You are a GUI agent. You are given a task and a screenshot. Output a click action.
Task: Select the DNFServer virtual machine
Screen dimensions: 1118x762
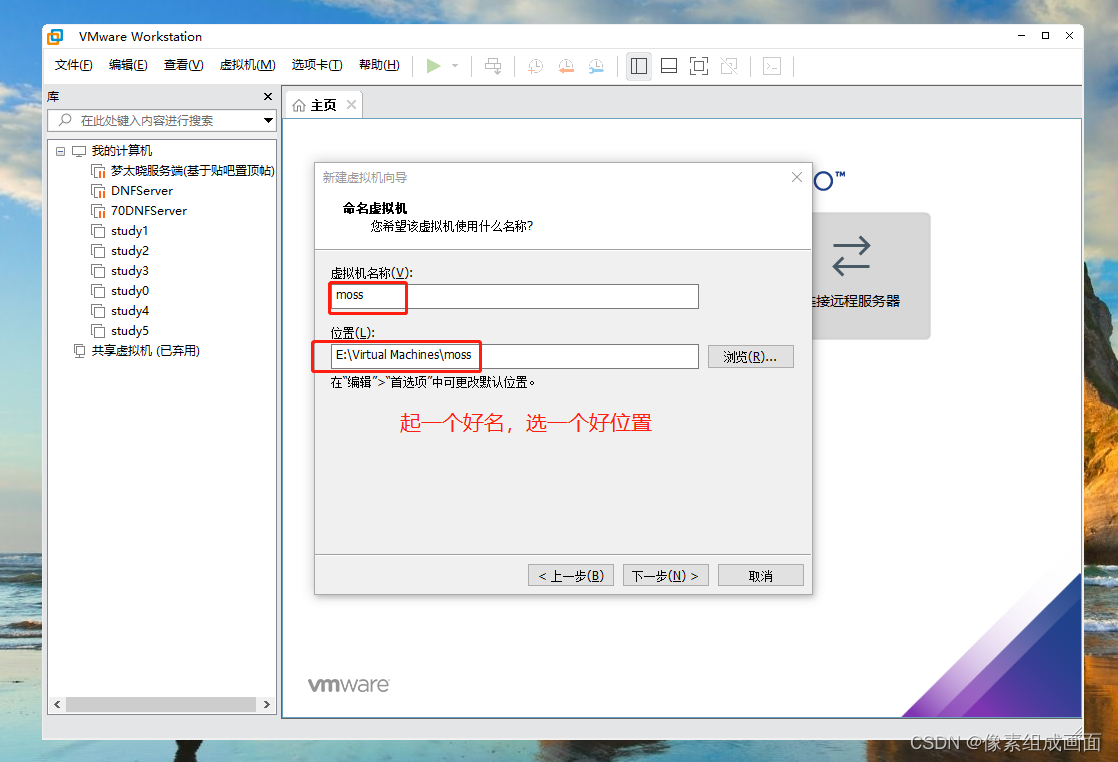tap(142, 191)
